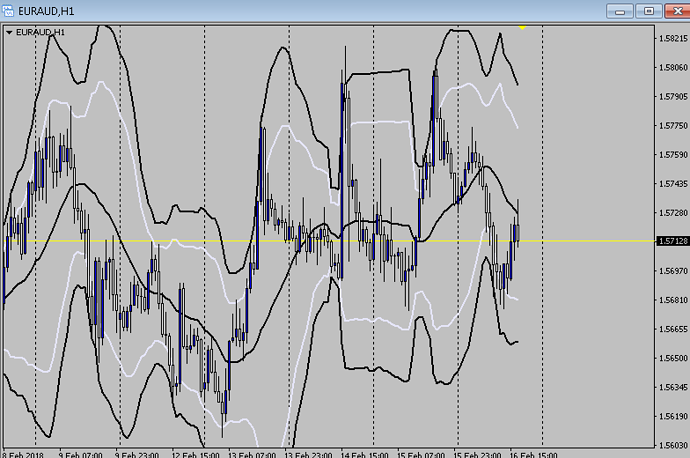Click the 13 Feb 23:00 time label
This screenshot has width=690, height=458.
click(x=308, y=454)
